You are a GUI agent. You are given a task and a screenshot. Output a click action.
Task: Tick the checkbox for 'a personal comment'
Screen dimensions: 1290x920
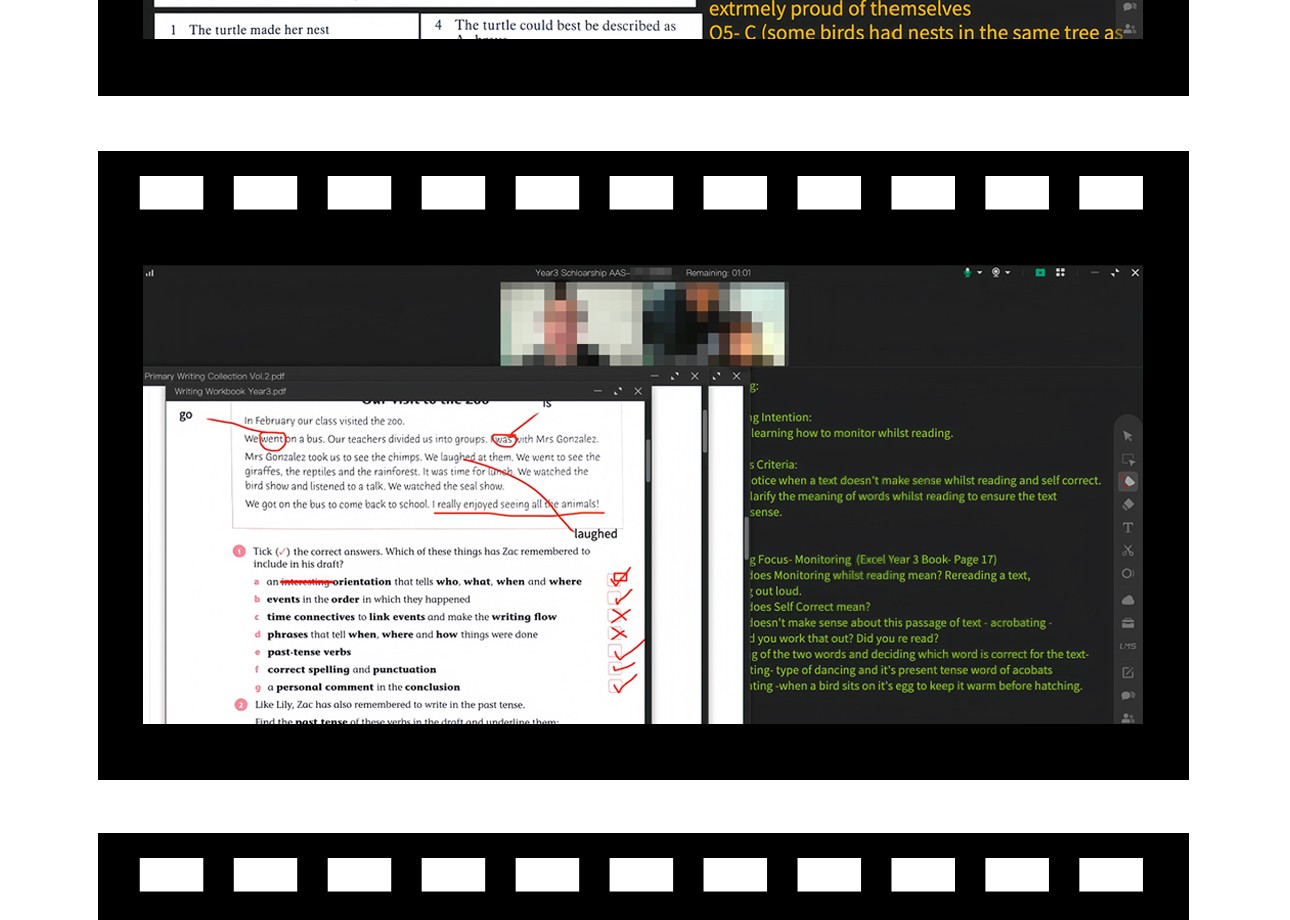point(615,687)
